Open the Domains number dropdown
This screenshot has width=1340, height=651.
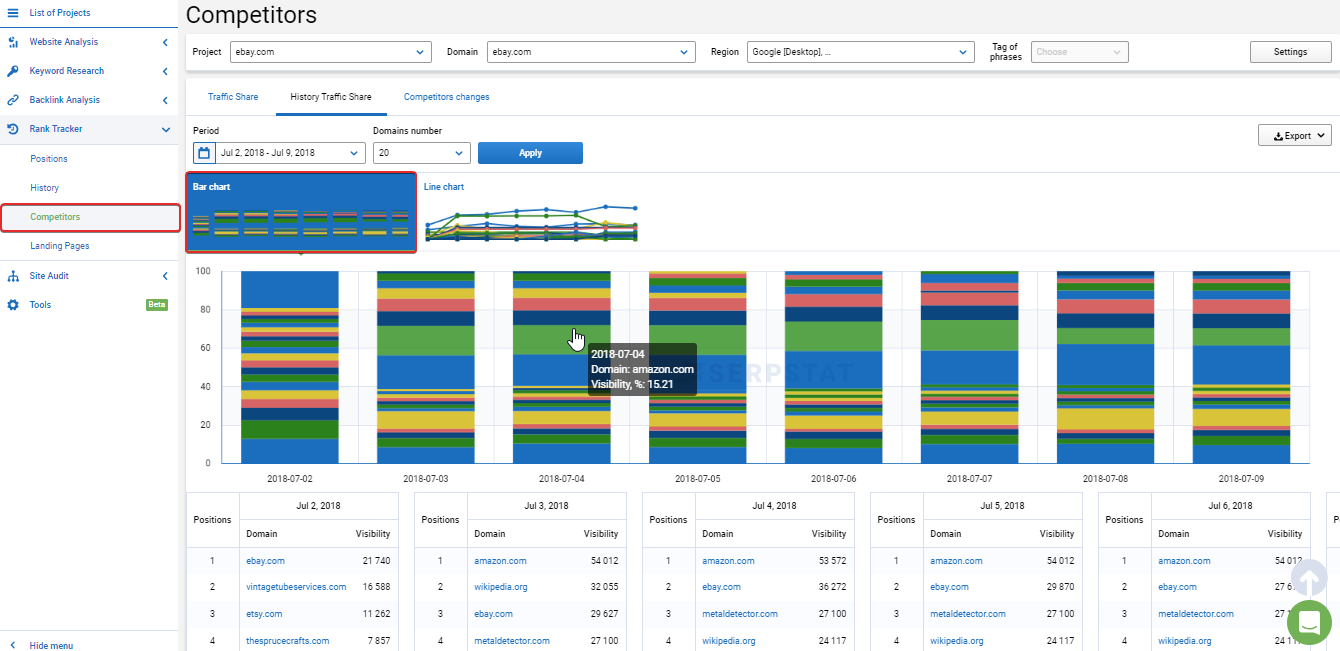tap(421, 153)
